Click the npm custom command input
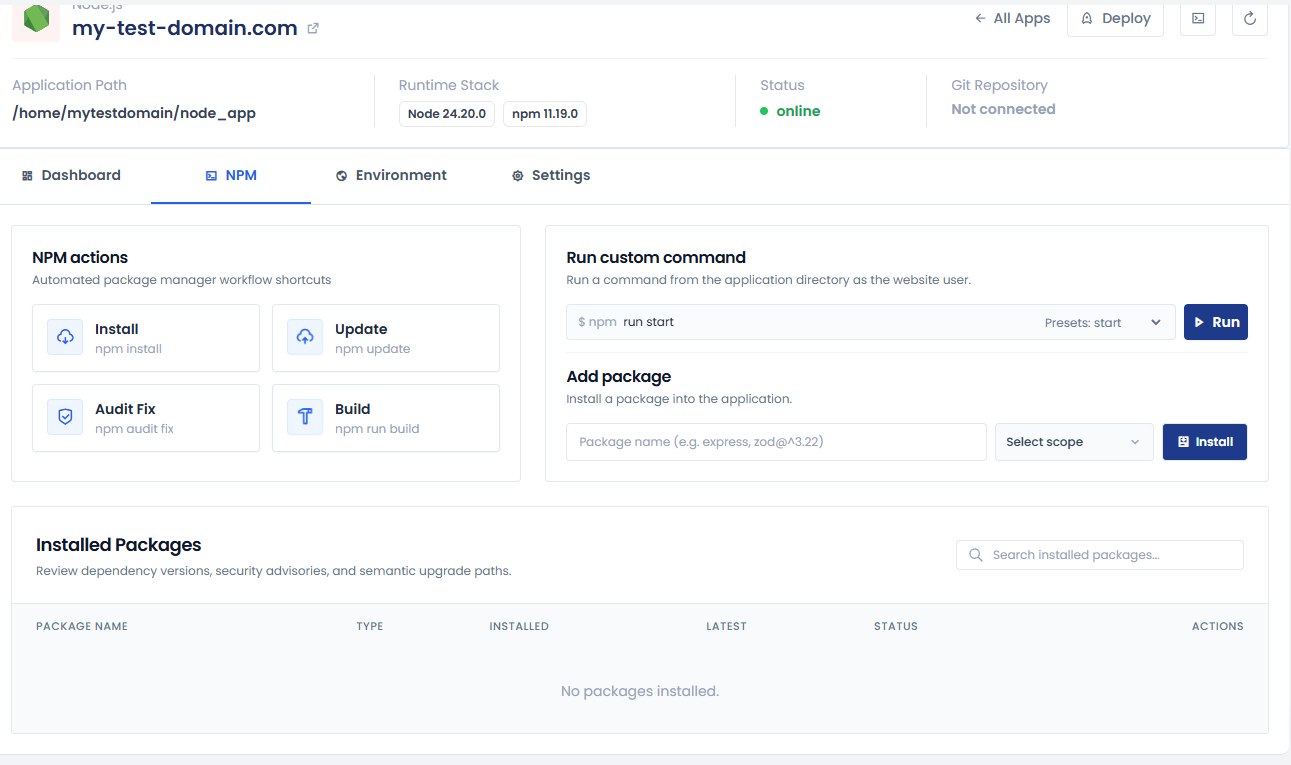Viewport: 1291px width, 765px height. point(800,322)
